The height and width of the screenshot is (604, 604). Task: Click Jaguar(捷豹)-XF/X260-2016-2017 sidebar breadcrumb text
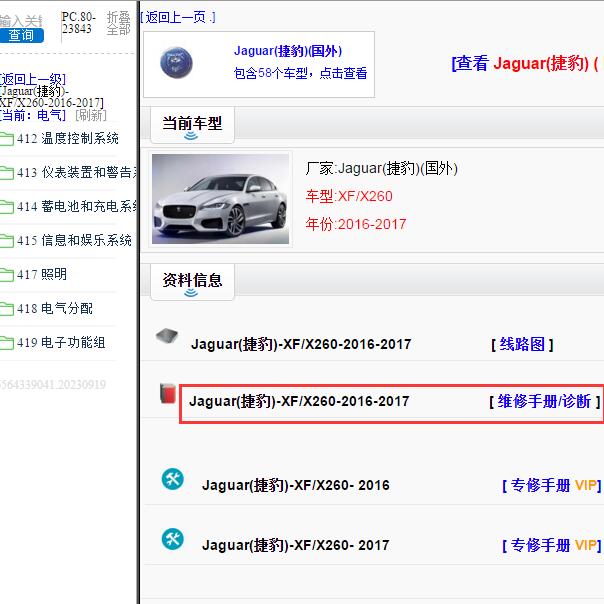pos(52,97)
